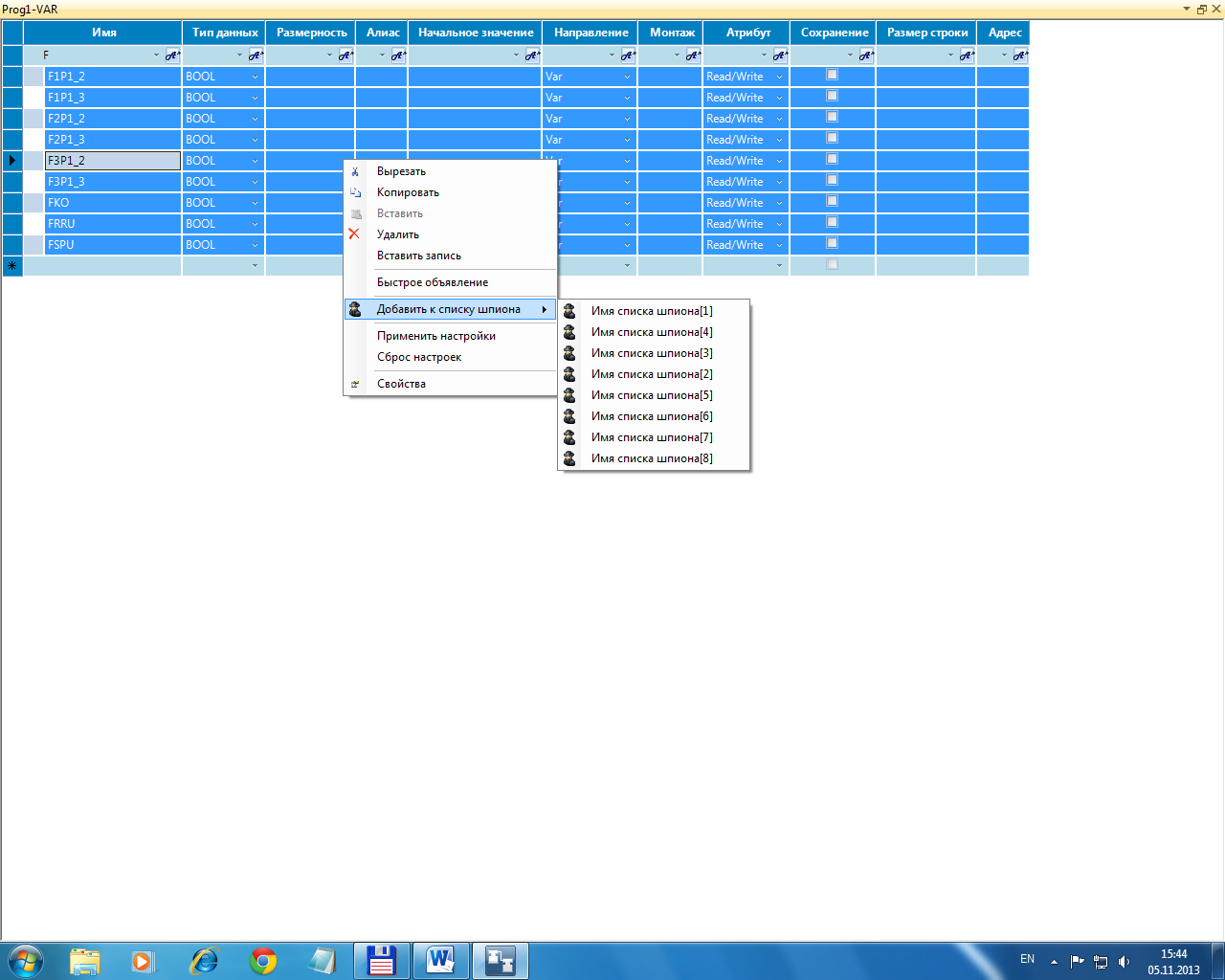Open Google Chrome from the taskbar
The width and height of the screenshot is (1225, 980).
(263, 961)
